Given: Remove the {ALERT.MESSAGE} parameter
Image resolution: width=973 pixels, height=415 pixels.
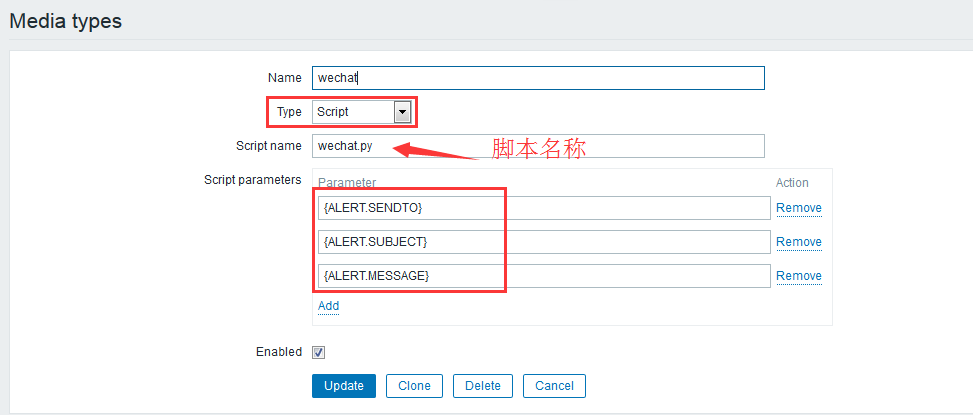Looking at the screenshot, I should pyautogui.click(x=798, y=276).
